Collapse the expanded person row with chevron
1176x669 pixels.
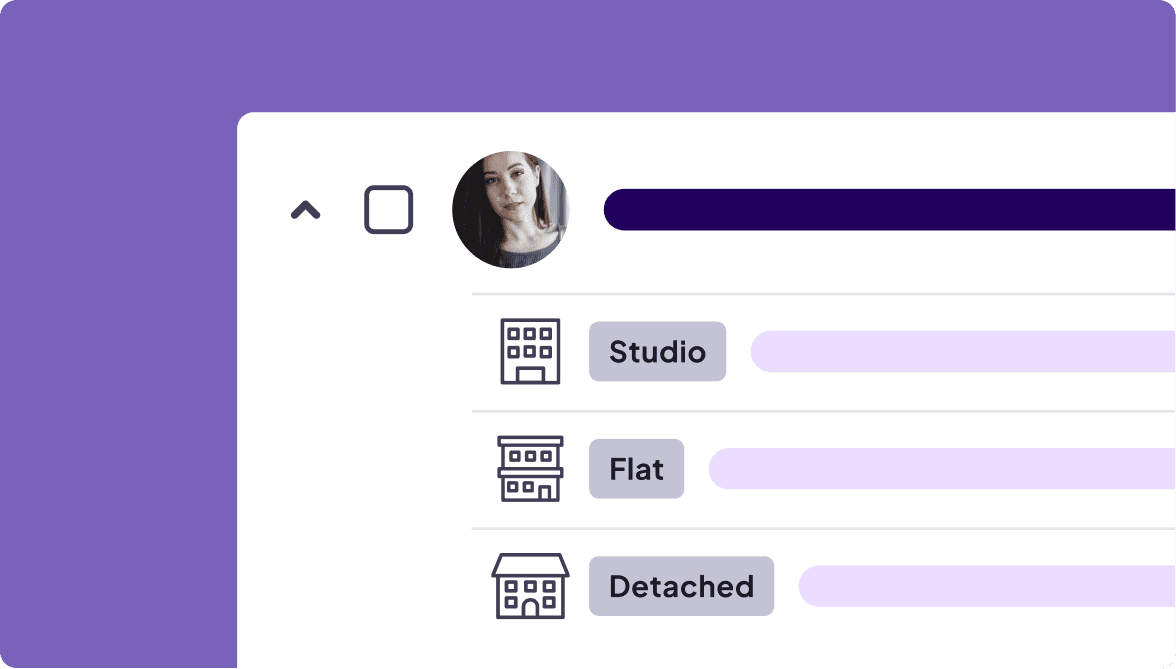[x=305, y=210]
